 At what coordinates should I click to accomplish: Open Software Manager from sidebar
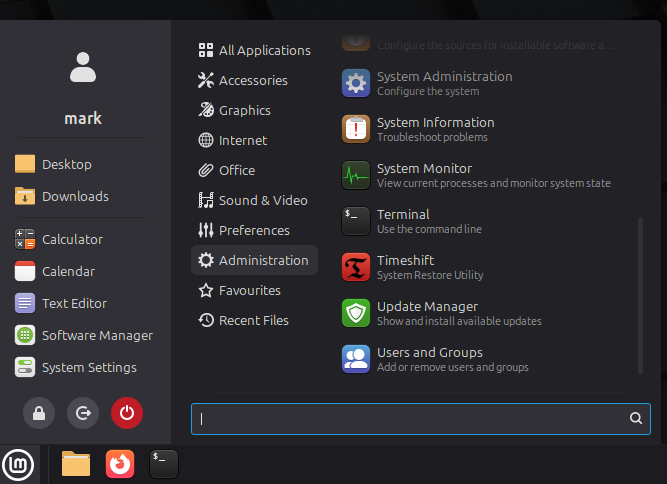[x=84, y=335]
